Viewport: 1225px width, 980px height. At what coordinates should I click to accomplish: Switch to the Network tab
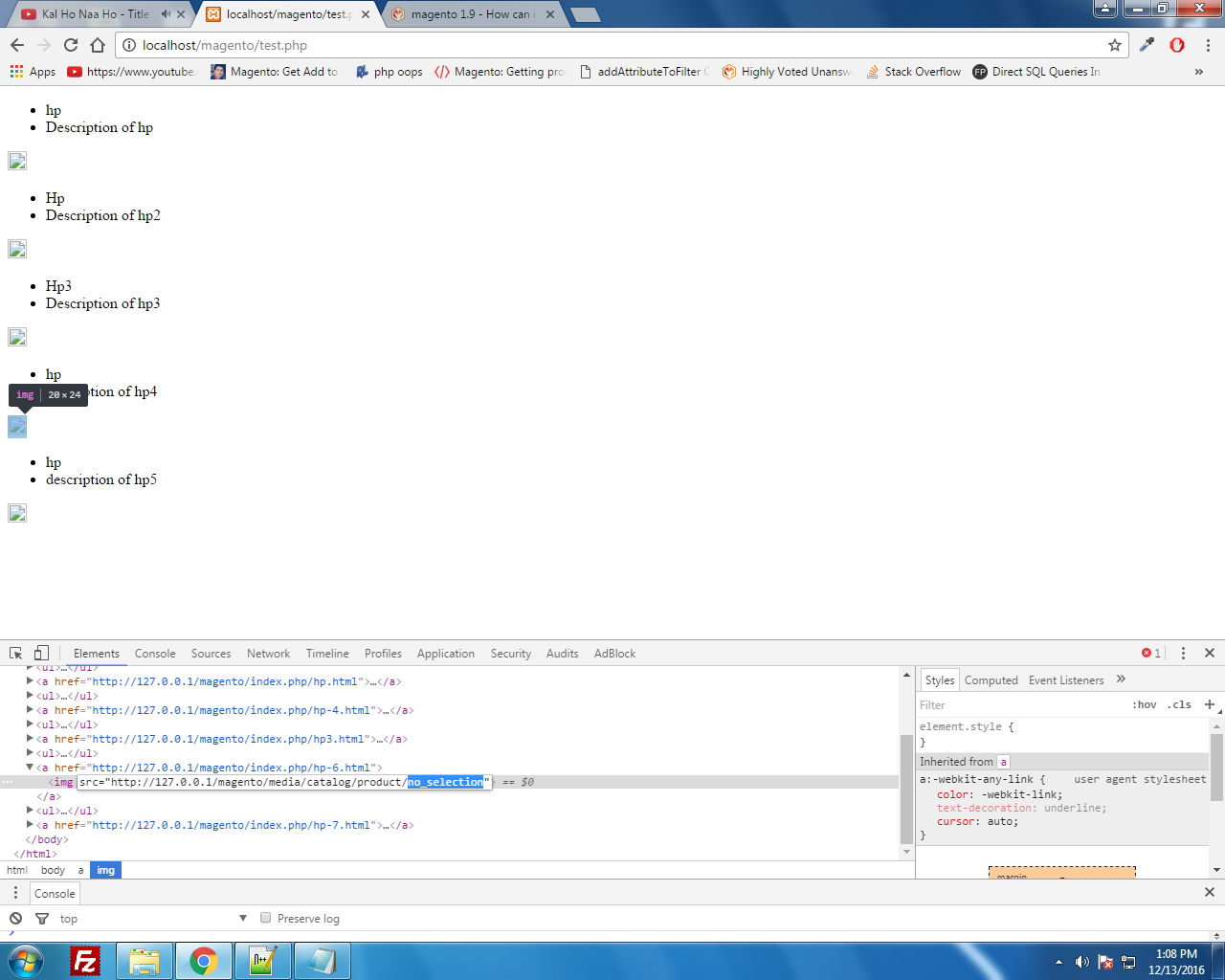click(268, 654)
